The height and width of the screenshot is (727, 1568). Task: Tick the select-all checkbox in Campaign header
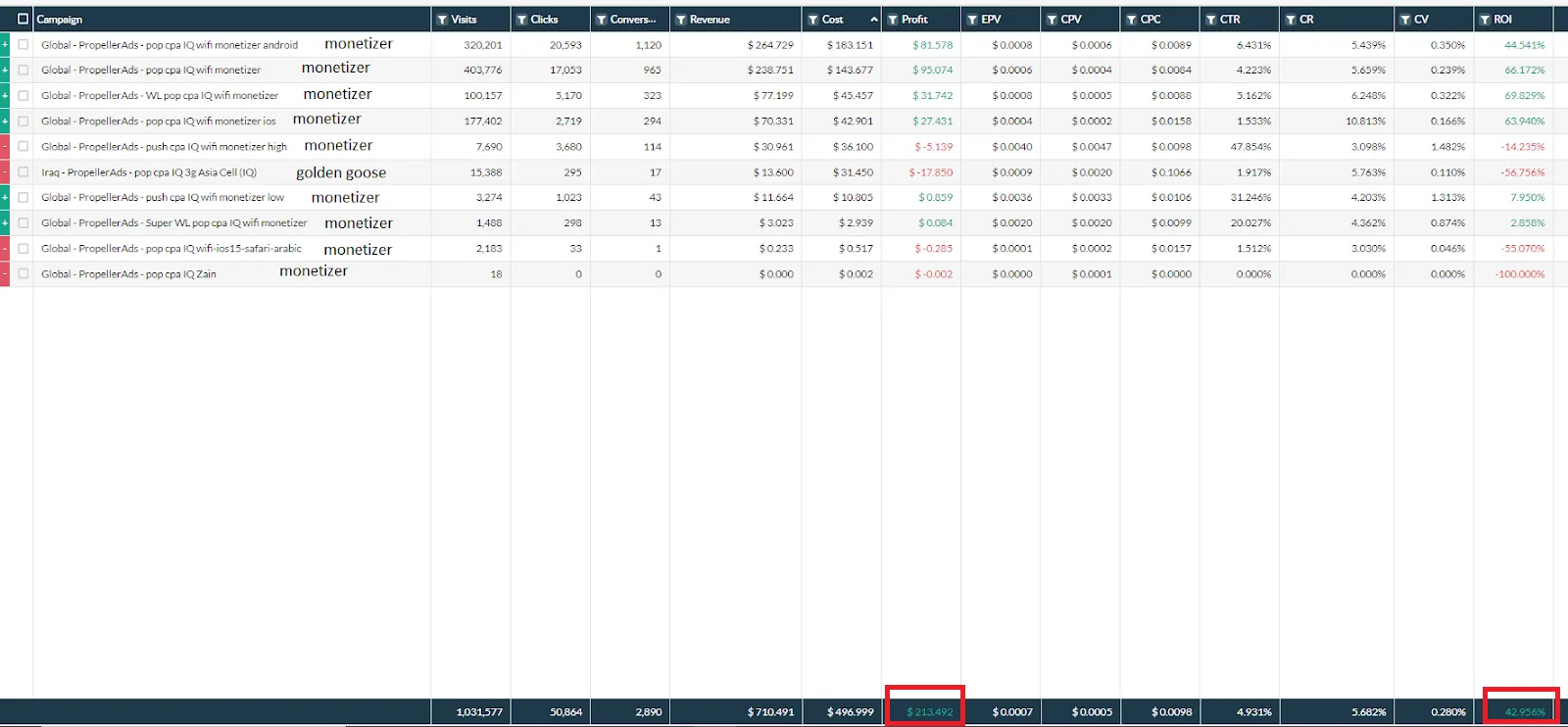(x=24, y=20)
